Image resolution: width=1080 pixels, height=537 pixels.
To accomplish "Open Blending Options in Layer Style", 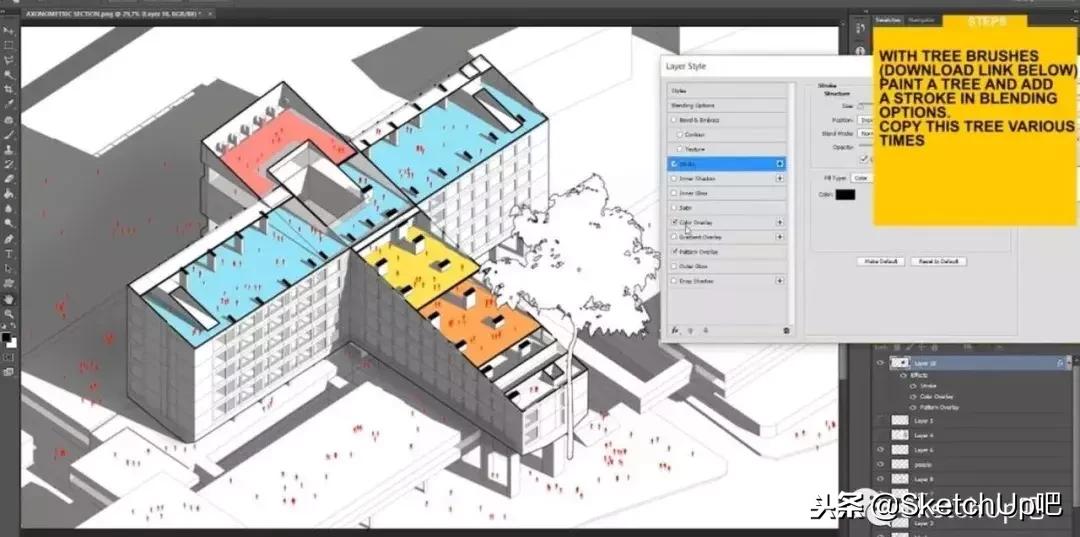I will [x=727, y=105].
